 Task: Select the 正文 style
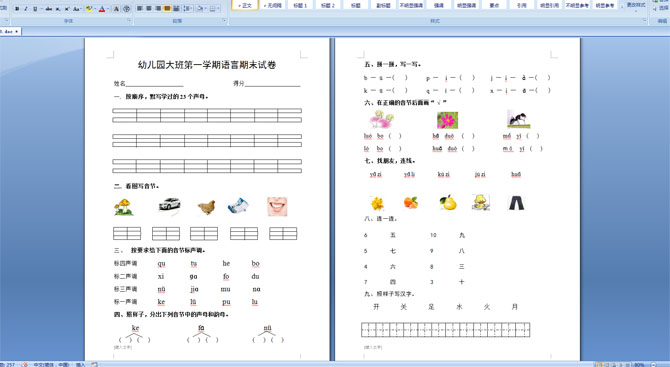[x=245, y=5]
